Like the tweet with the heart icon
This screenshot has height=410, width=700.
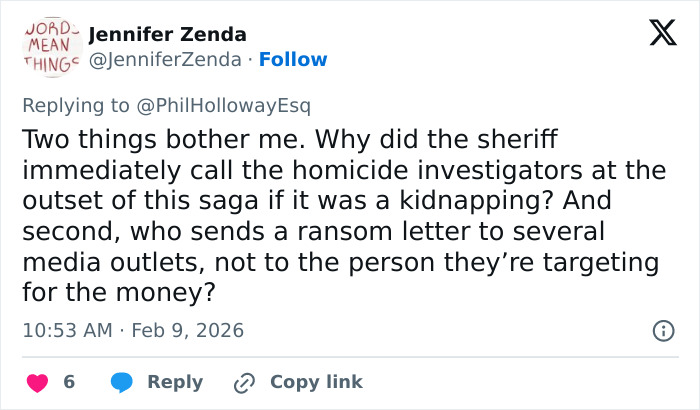pyautogui.click(x=36, y=382)
